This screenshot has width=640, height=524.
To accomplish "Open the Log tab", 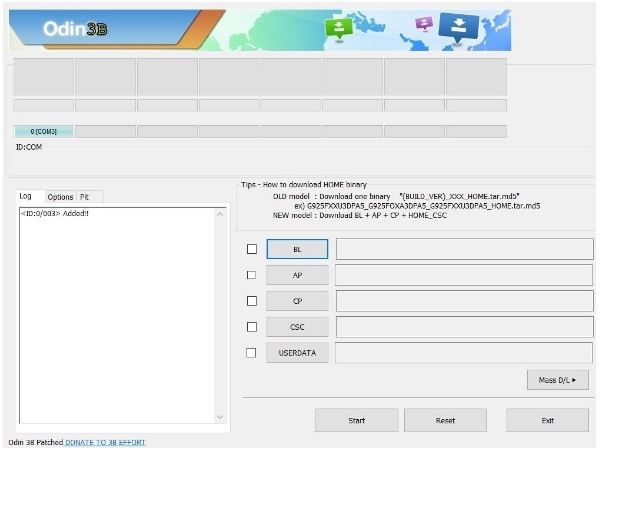I will (x=25, y=196).
